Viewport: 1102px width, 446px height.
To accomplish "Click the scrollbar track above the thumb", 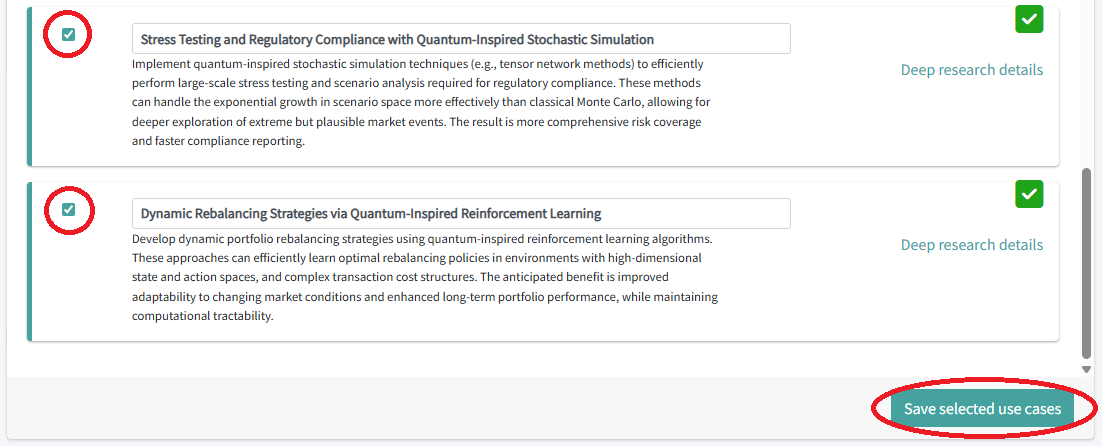I will coord(1087,80).
